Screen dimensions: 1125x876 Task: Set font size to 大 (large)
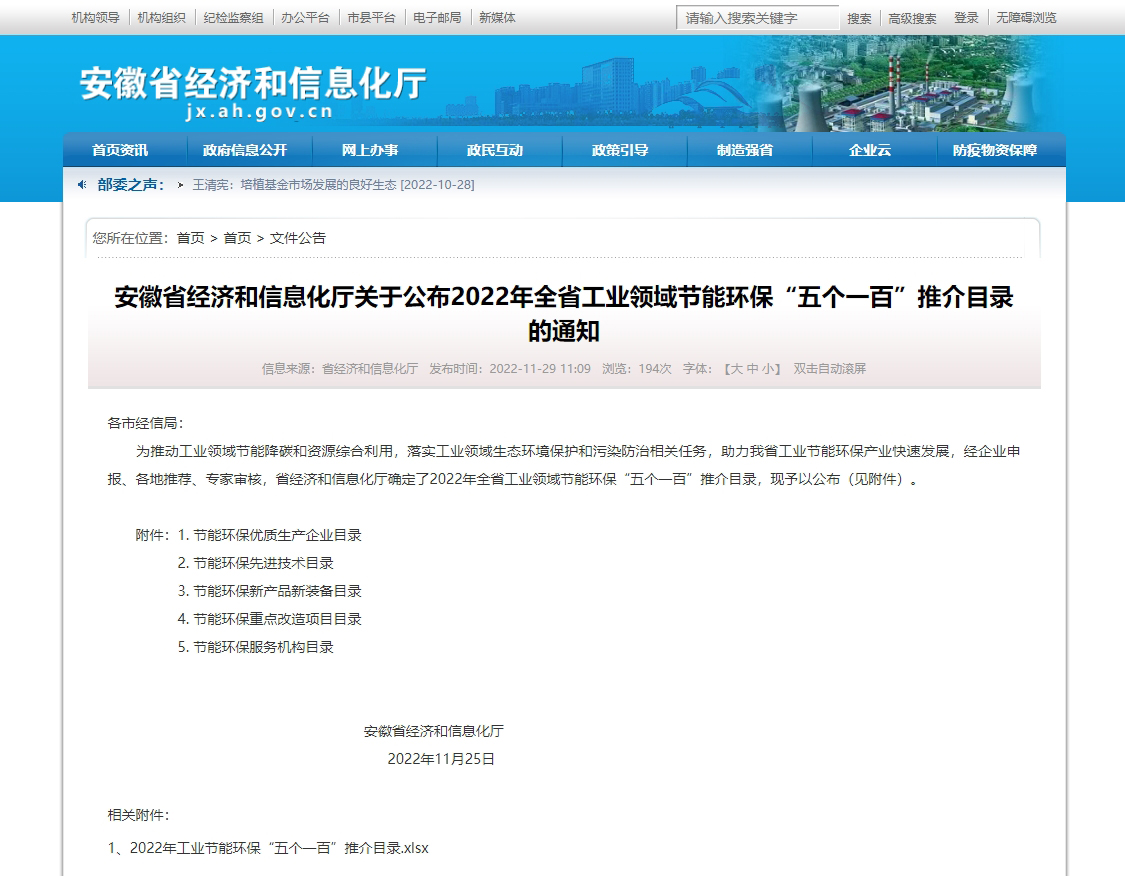[x=736, y=369]
